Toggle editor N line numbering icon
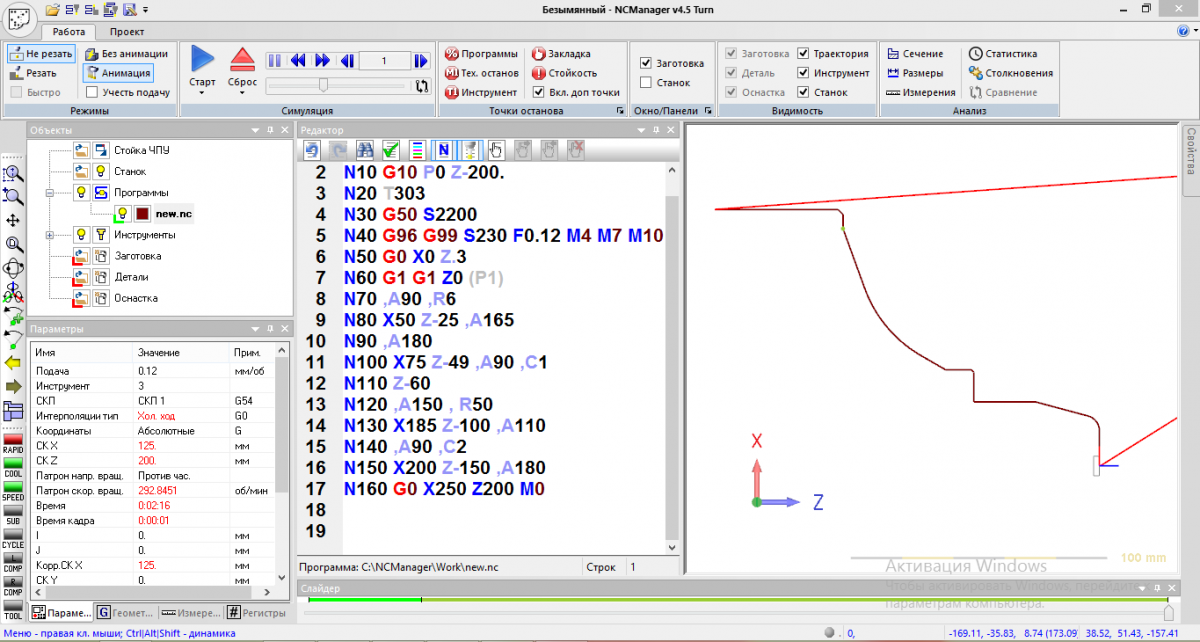 (443, 150)
